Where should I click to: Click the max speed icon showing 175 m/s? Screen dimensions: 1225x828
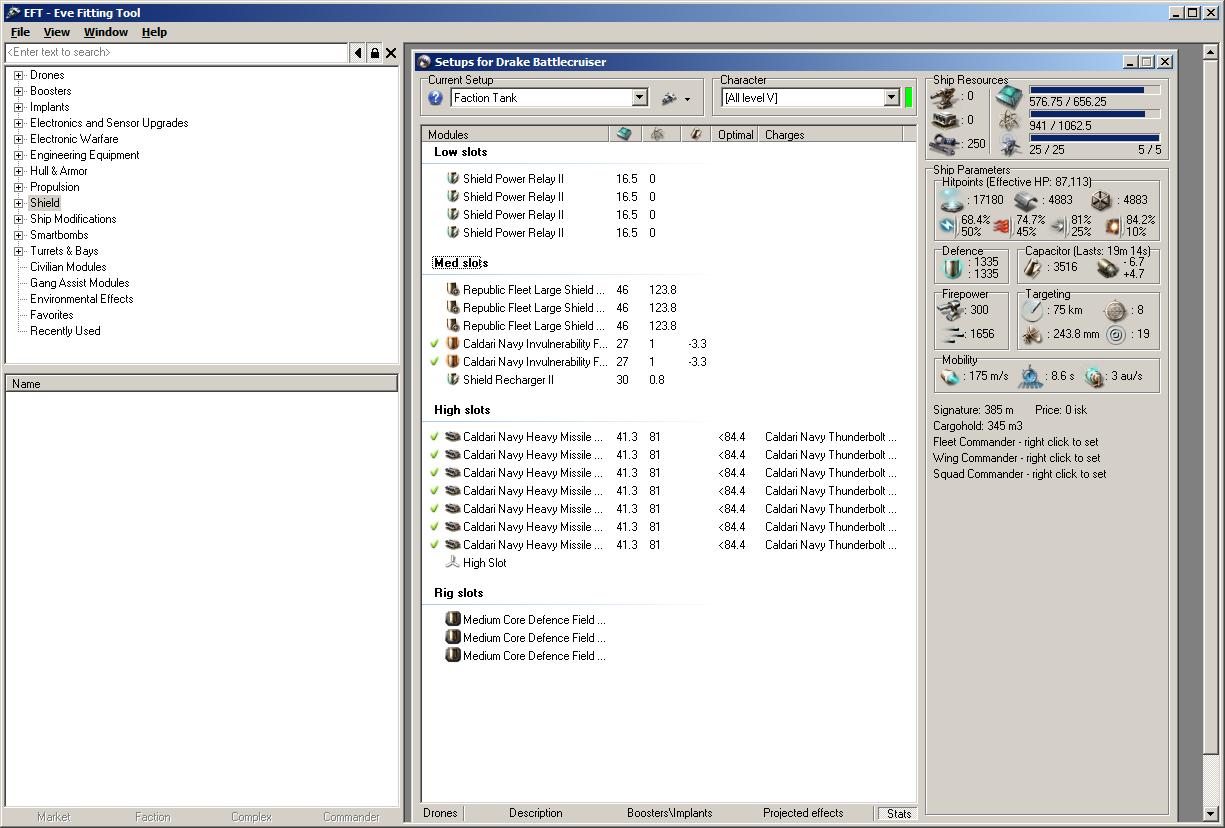951,376
